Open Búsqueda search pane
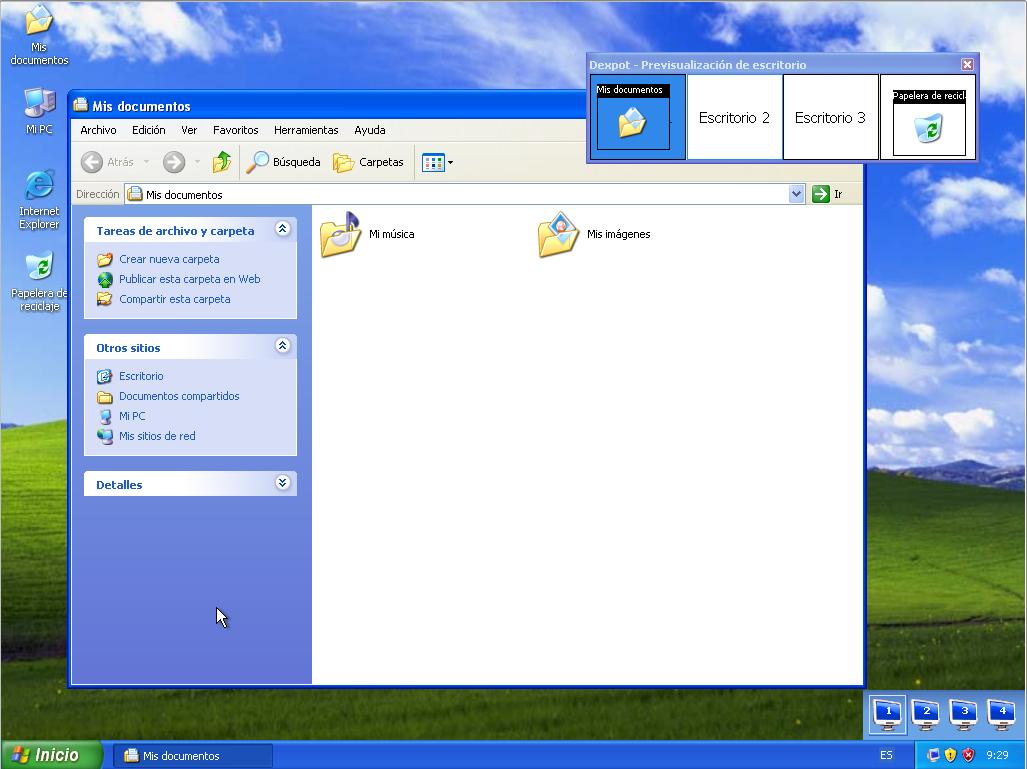The height and width of the screenshot is (769, 1027). pos(283,162)
